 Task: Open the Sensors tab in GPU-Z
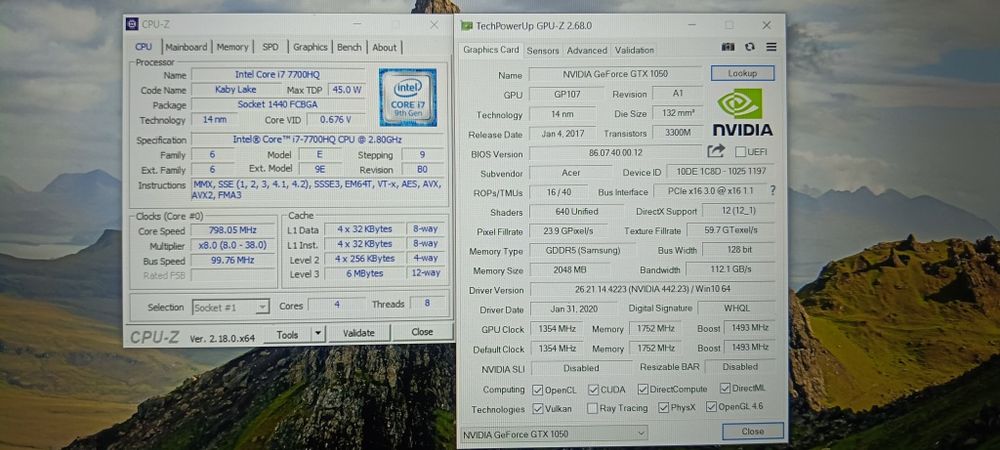[543, 50]
